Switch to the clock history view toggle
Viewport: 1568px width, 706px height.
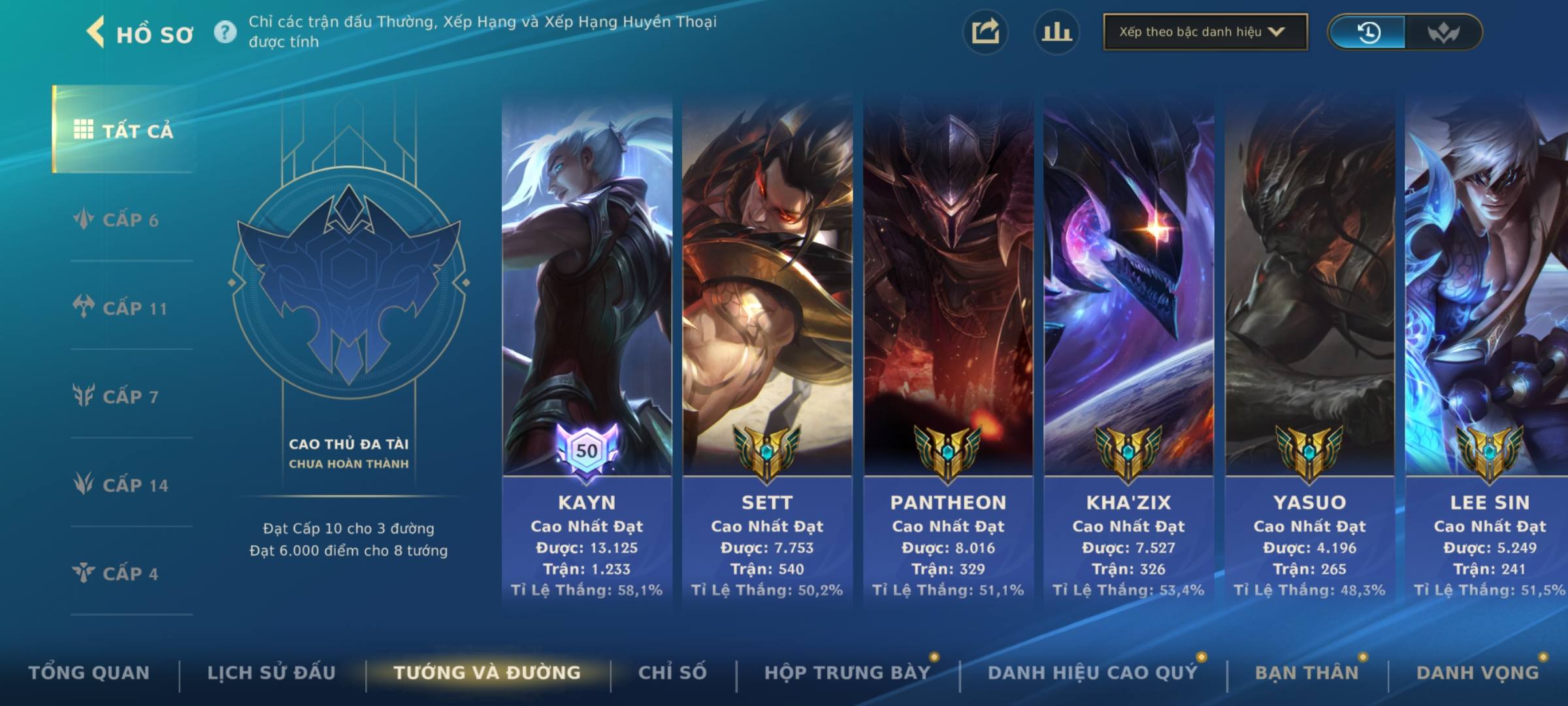pyautogui.click(x=1368, y=32)
